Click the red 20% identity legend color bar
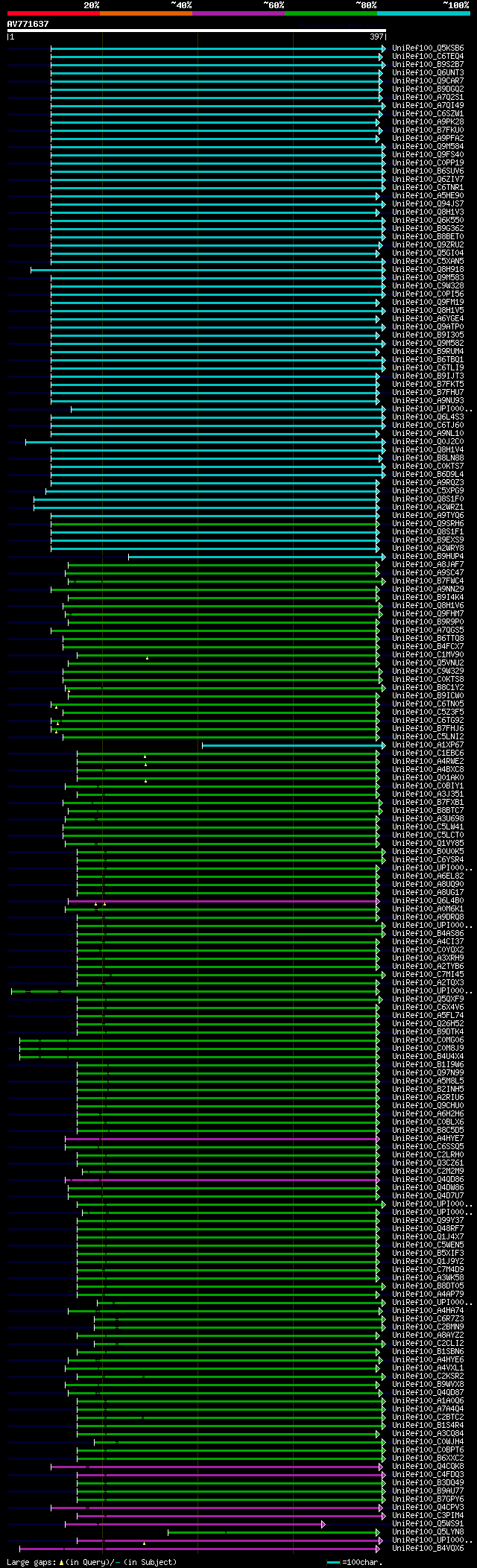477x1568 pixels. click(54, 13)
